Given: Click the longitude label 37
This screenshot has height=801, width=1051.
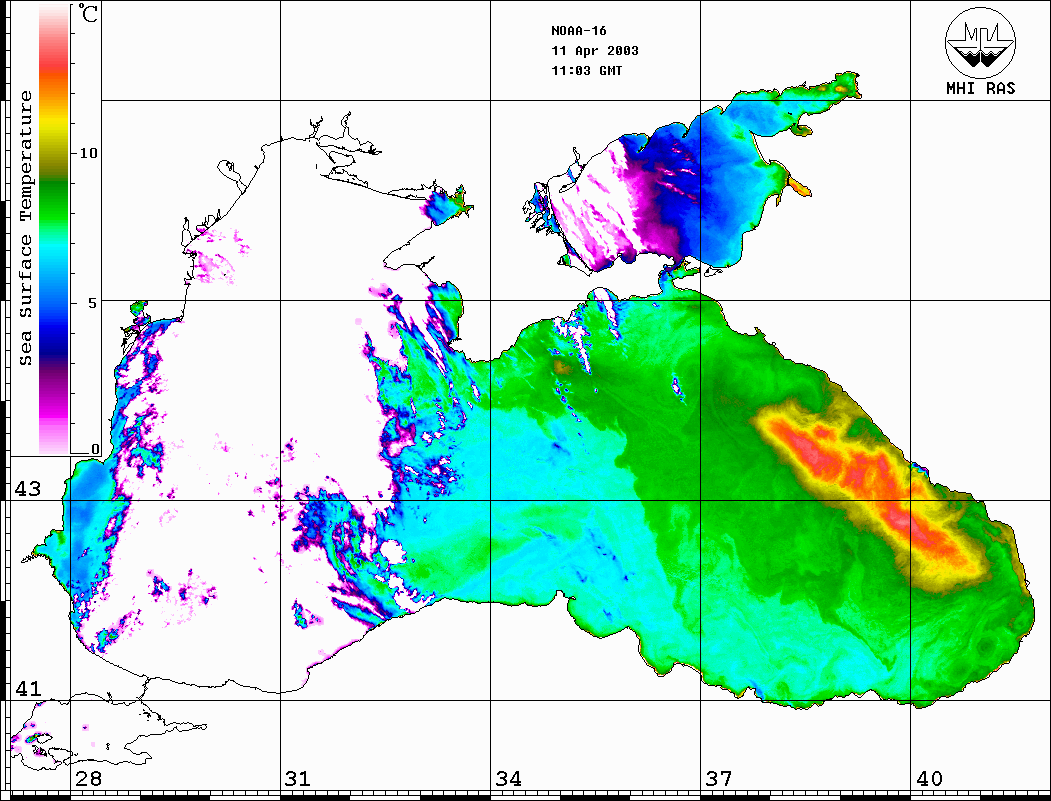Looking at the screenshot, I should click(719, 779).
